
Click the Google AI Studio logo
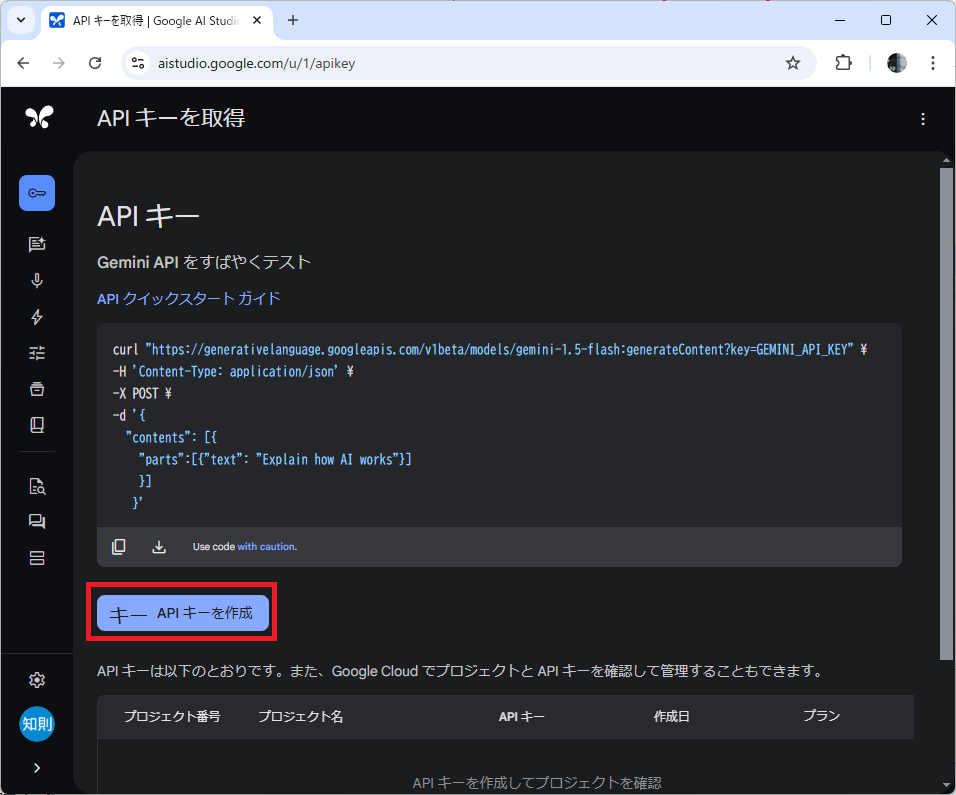click(39, 117)
